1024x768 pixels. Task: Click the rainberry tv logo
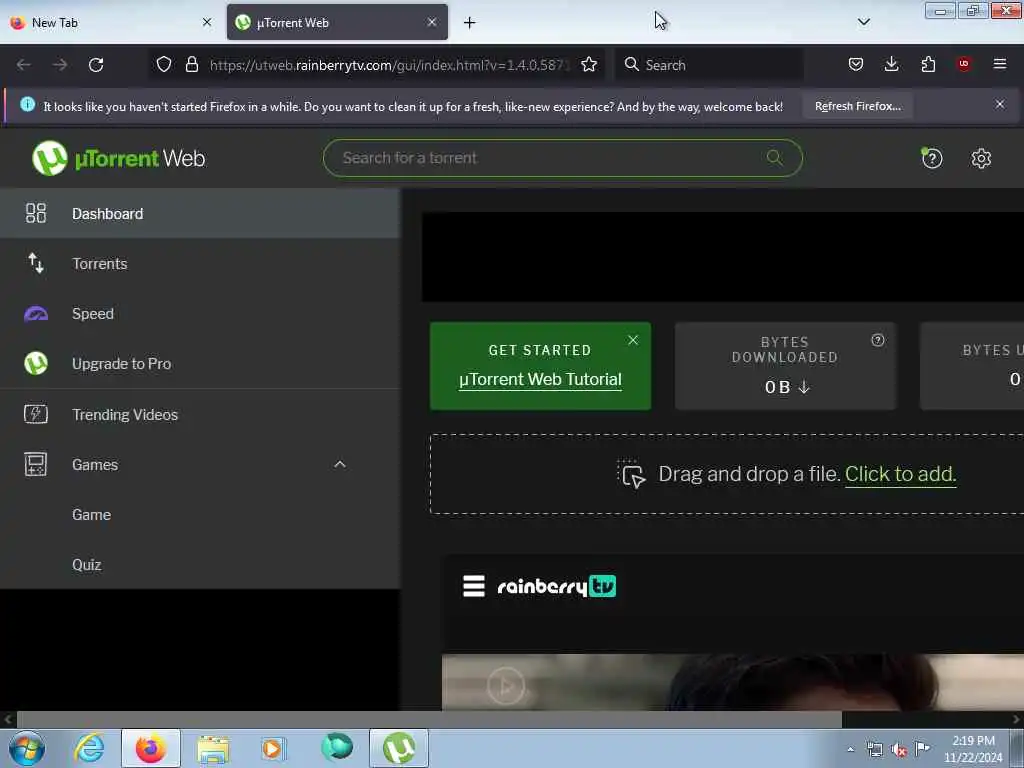pos(556,586)
